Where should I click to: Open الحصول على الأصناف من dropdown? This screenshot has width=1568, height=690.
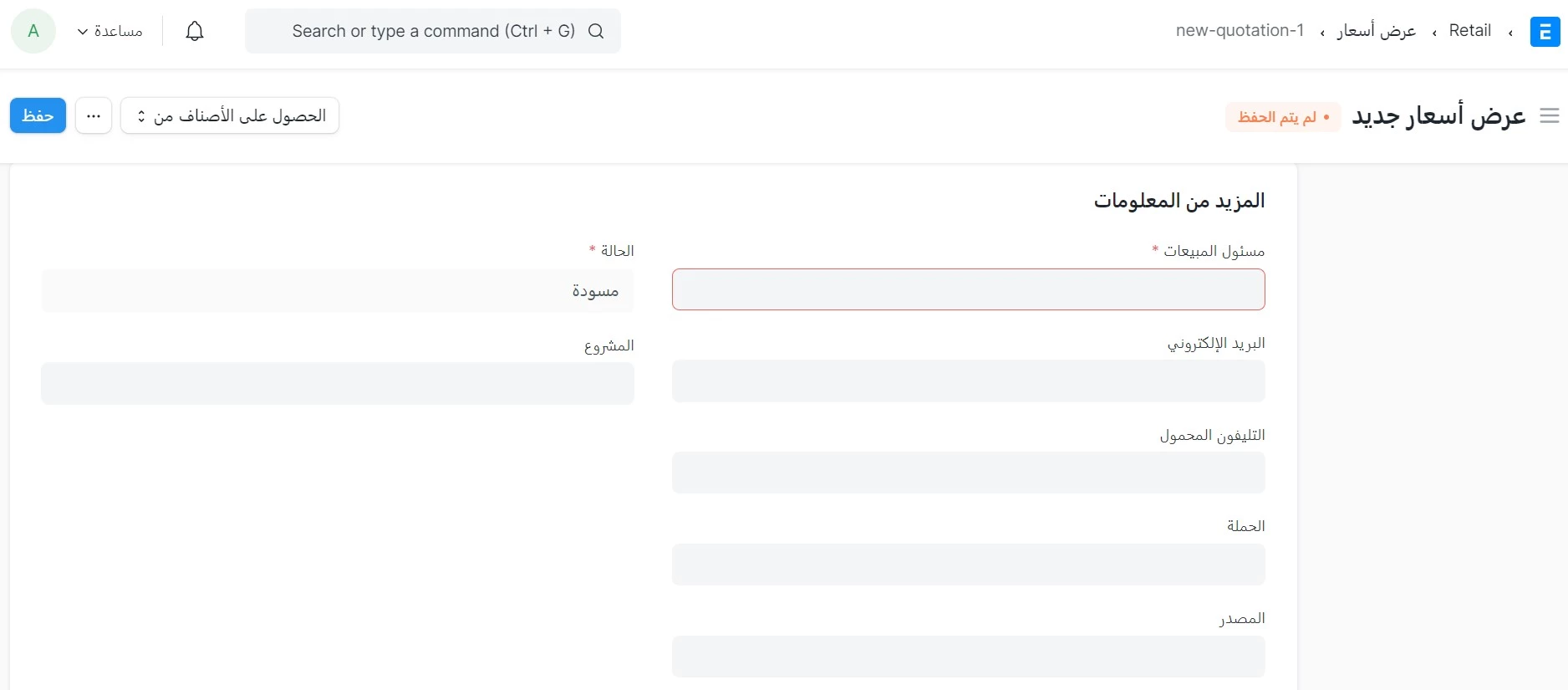point(230,115)
